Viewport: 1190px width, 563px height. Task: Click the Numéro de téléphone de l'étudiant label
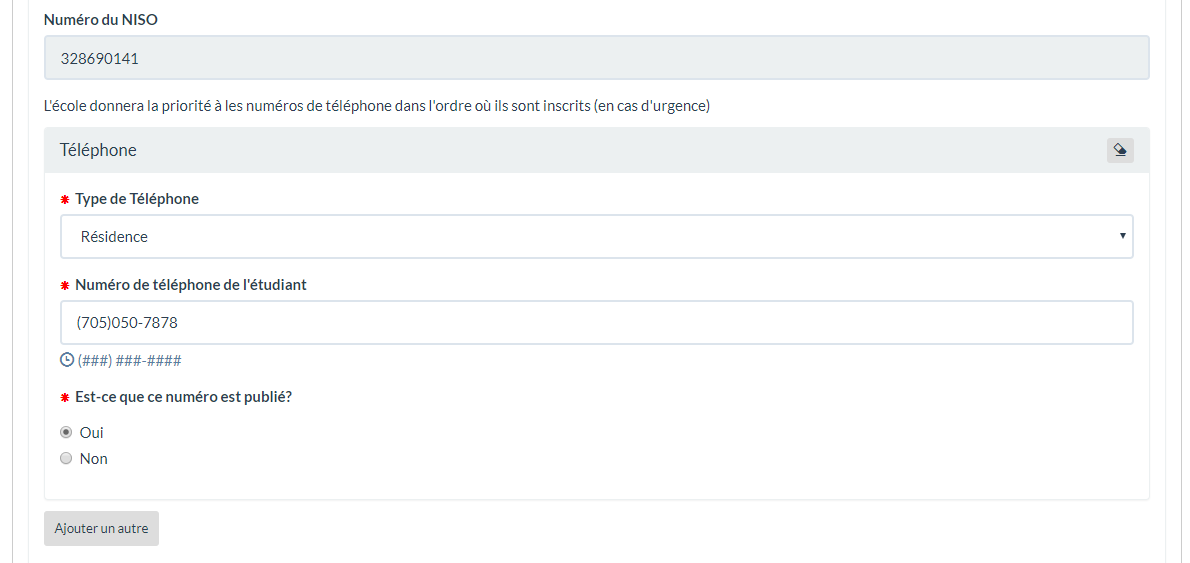click(x=191, y=285)
